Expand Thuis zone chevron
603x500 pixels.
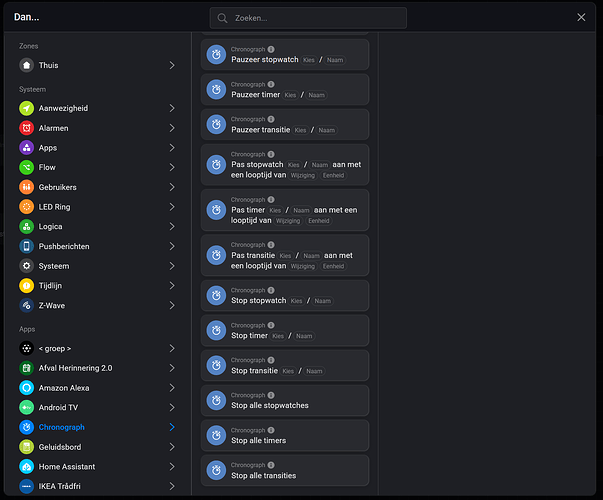point(172,65)
